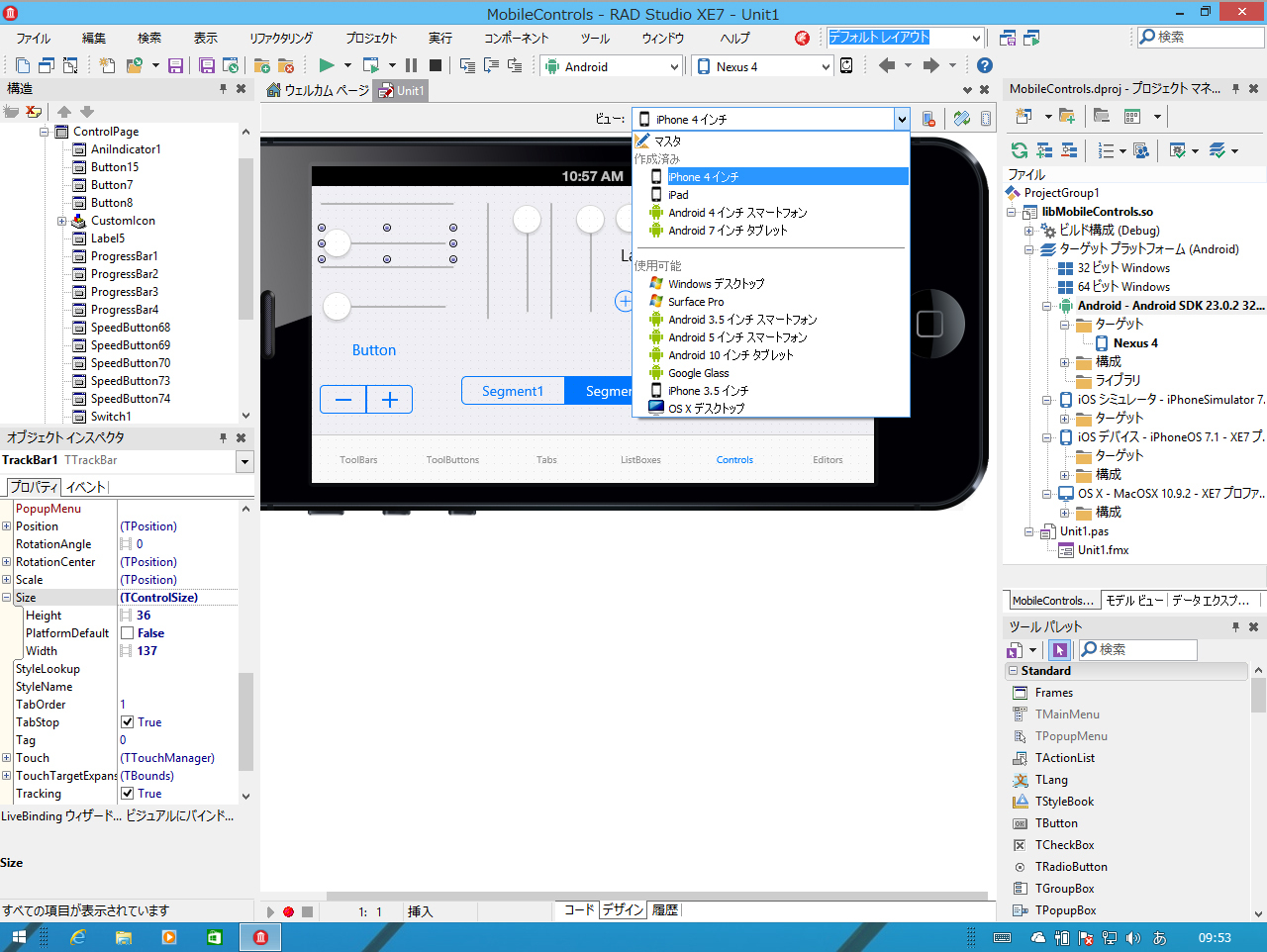The height and width of the screenshot is (952, 1267).
Task: Navigate back with the left arrow icon
Action: [887, 66]
